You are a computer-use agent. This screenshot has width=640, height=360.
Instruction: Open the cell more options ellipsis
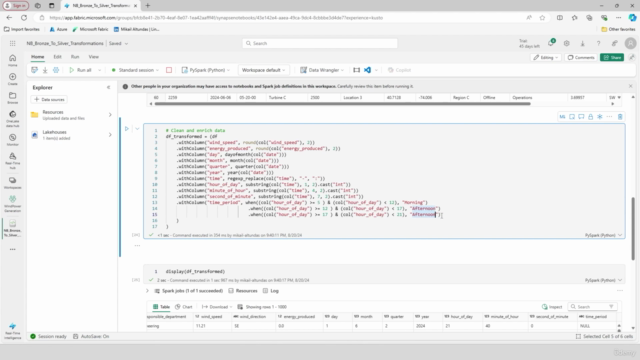(609, 117)
